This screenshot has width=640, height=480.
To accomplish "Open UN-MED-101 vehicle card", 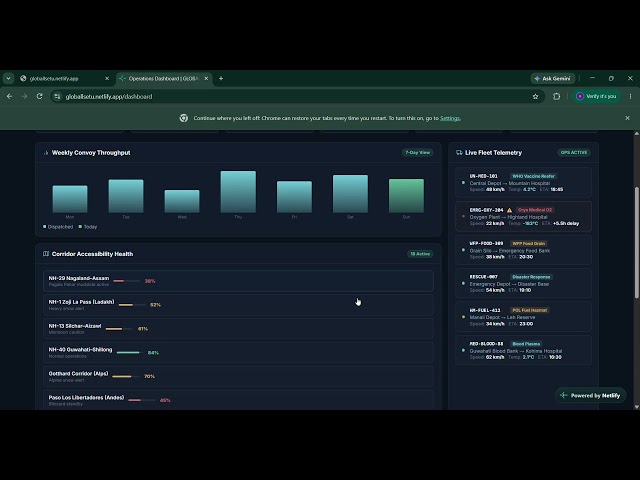I will (523, 182).
